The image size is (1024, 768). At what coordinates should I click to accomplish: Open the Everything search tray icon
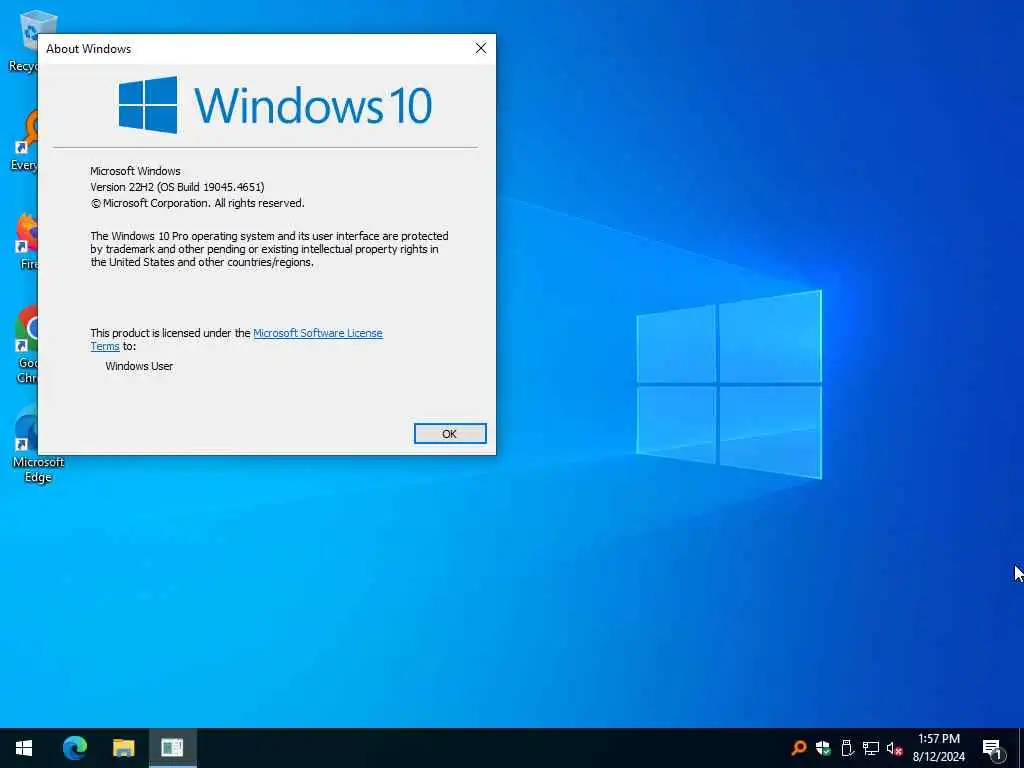pyautogui.click(x=798, y=748)
